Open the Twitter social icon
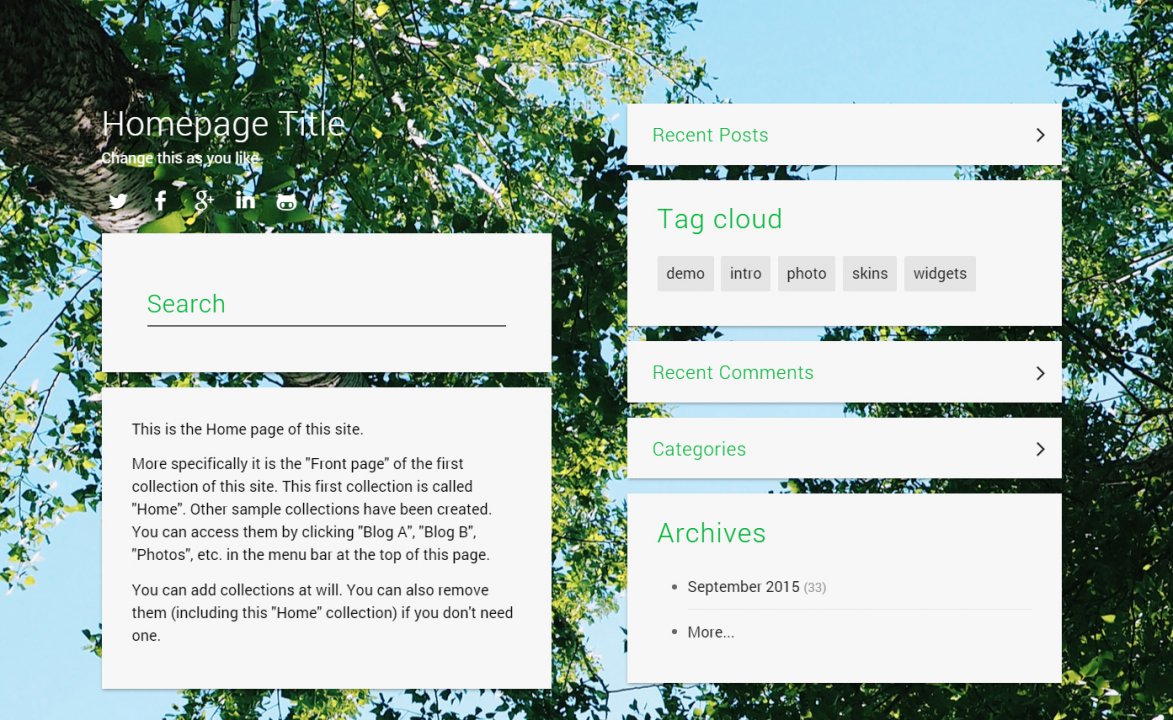 (118, 201)
